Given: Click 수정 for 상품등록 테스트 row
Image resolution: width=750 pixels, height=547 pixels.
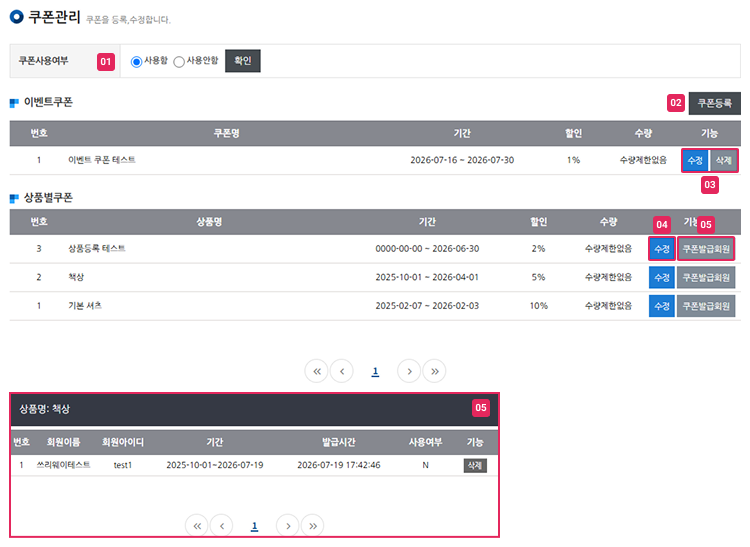Looking at the screenshot, I should pos(662,249).
